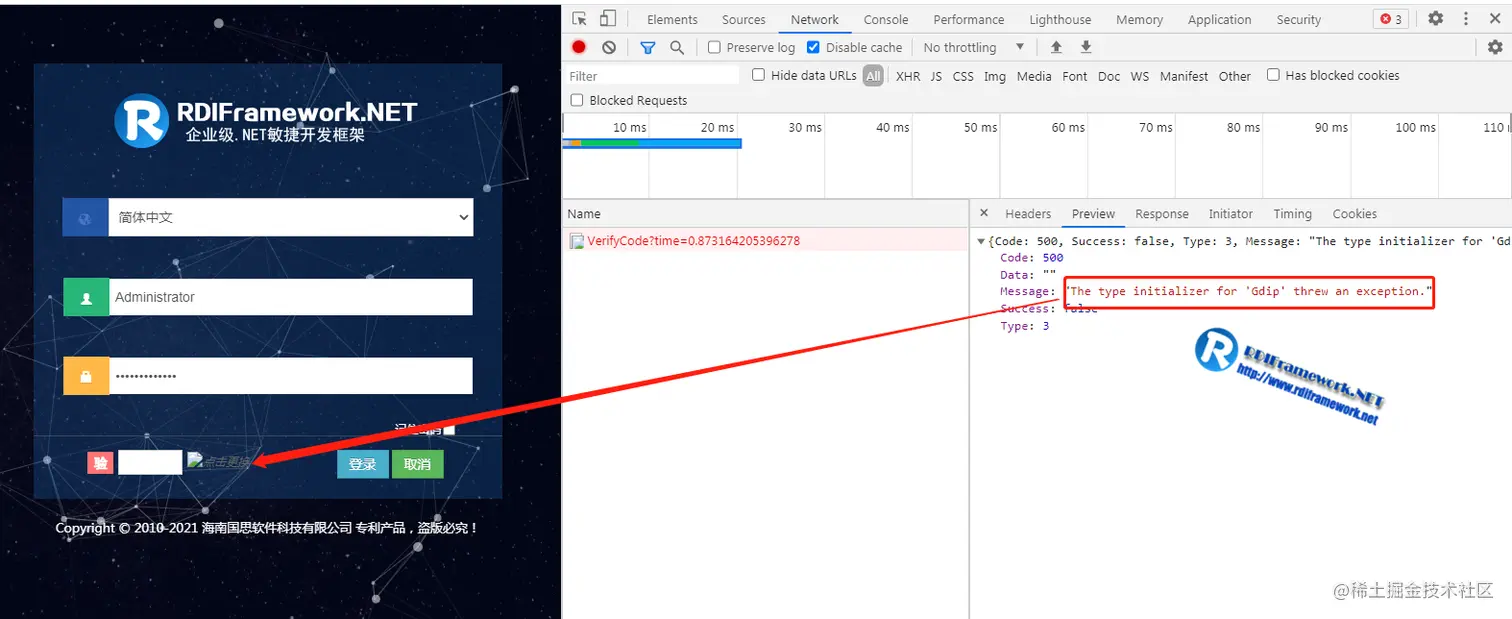Click the red verification code icon
The image size is (1512, 619).
(x=100, y=463)
